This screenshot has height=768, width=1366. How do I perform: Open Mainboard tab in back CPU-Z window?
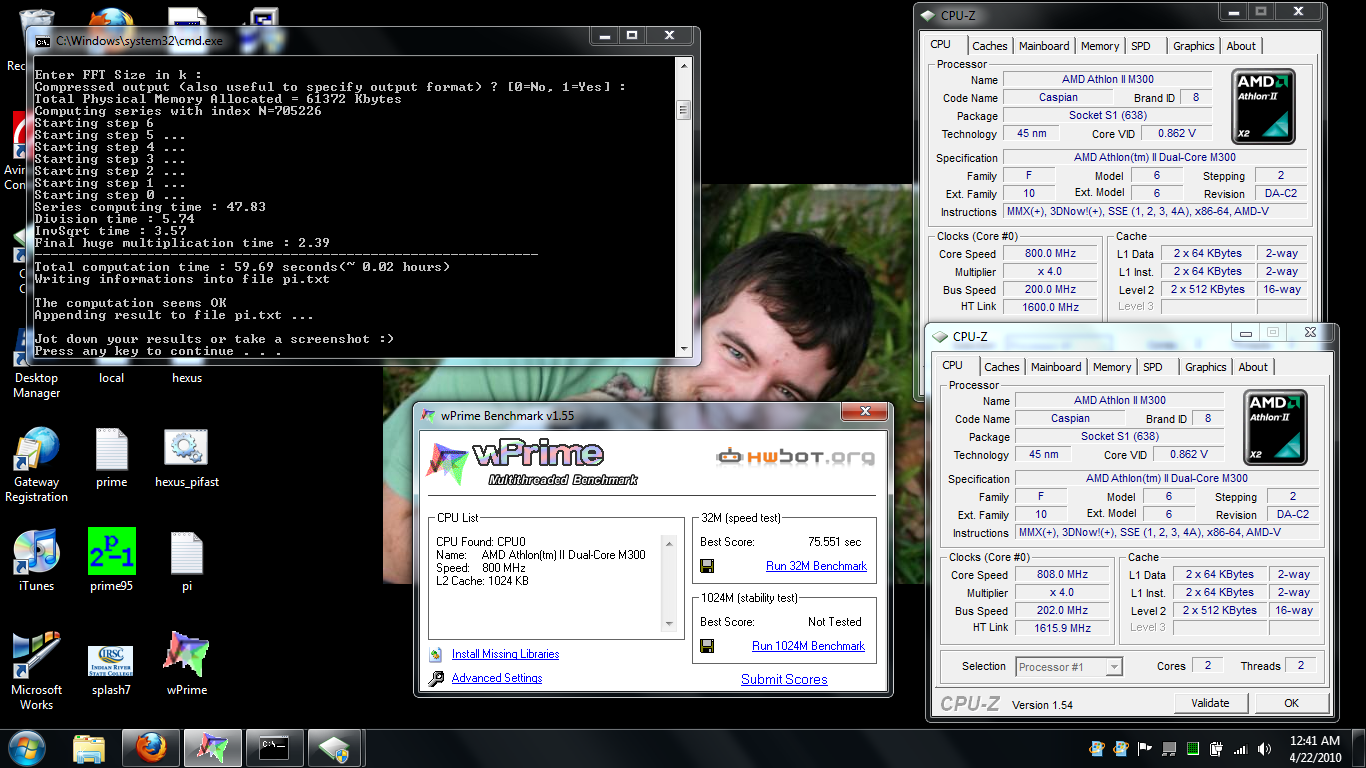1044,46
